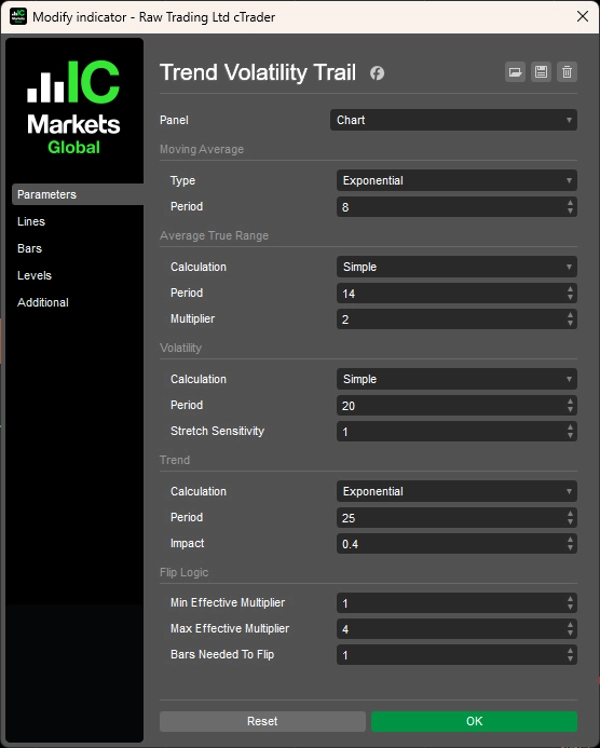Select the Levels tab
This screenshot has height=748, width=600.
(34, 276)
